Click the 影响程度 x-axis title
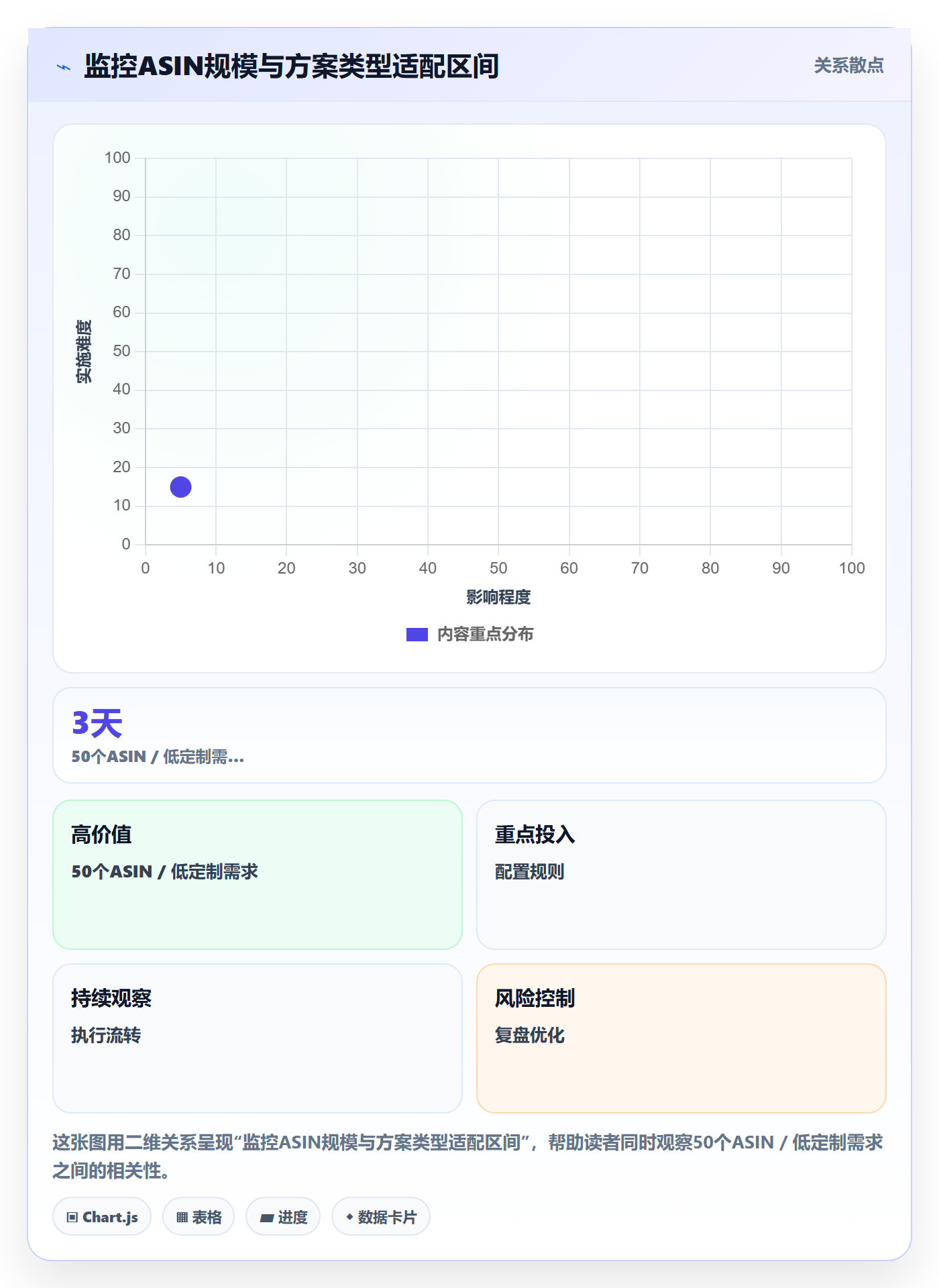This screenshot has height=1288, width=939. 498,597
